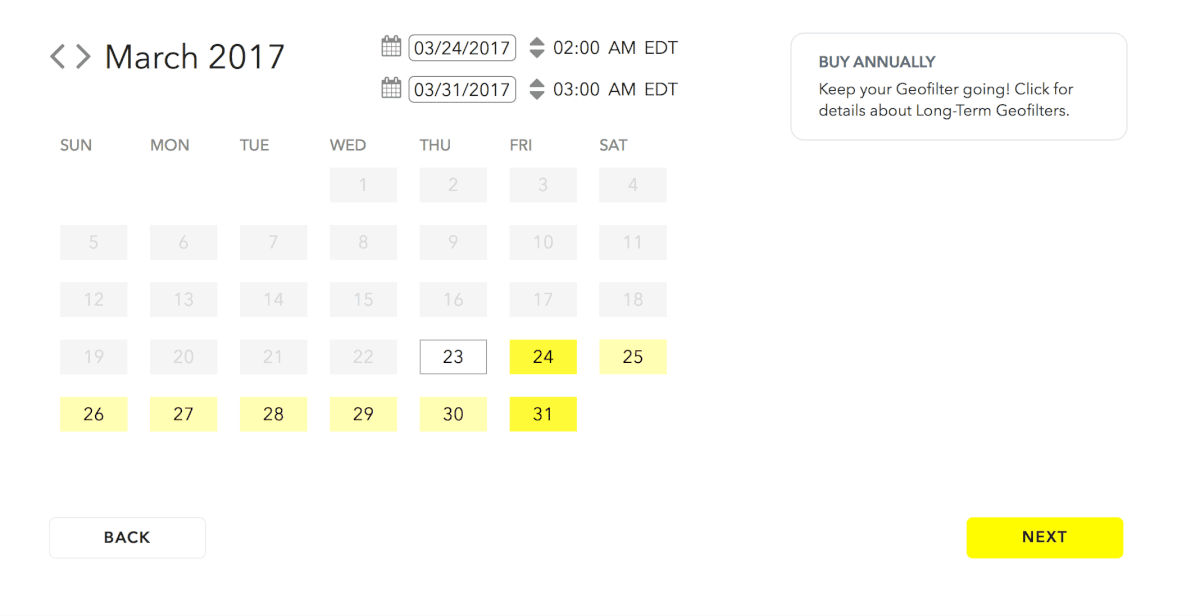
Task: Click the BACK button
Action: [127, 537]
